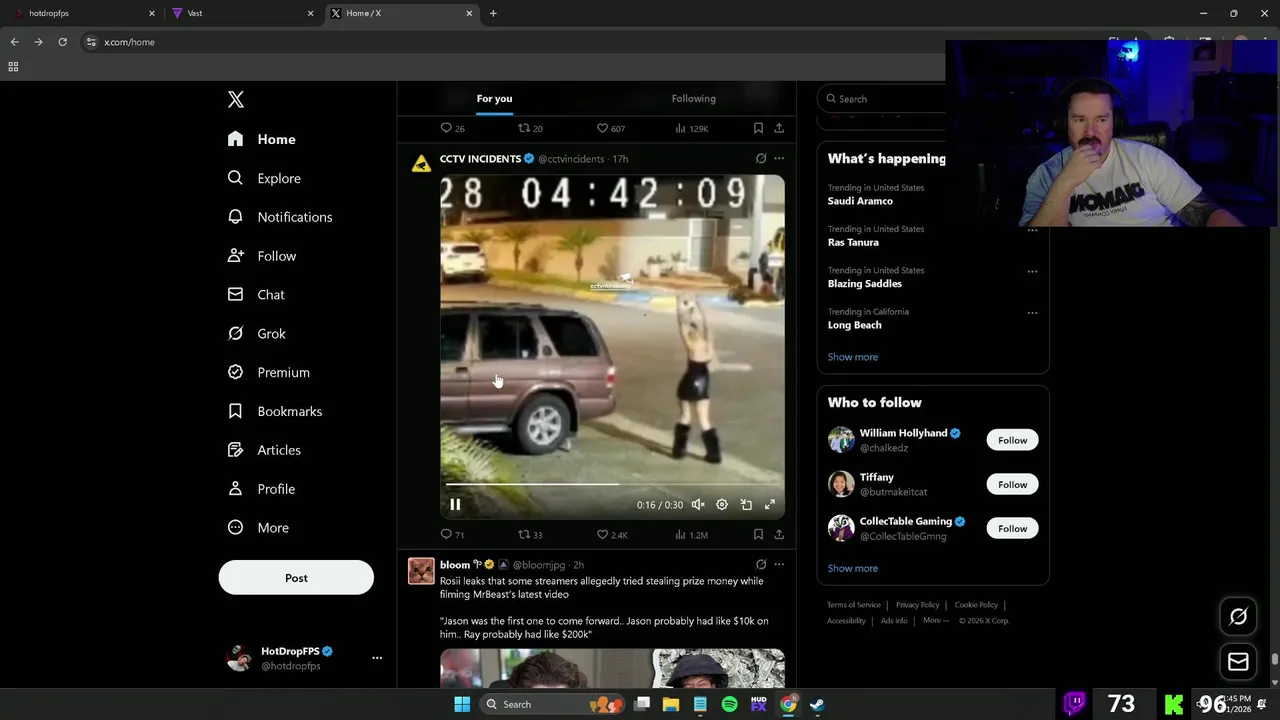Open Profile in the sidebar
The width and height of the screenshot is (1280, 720).
[261, 489]
